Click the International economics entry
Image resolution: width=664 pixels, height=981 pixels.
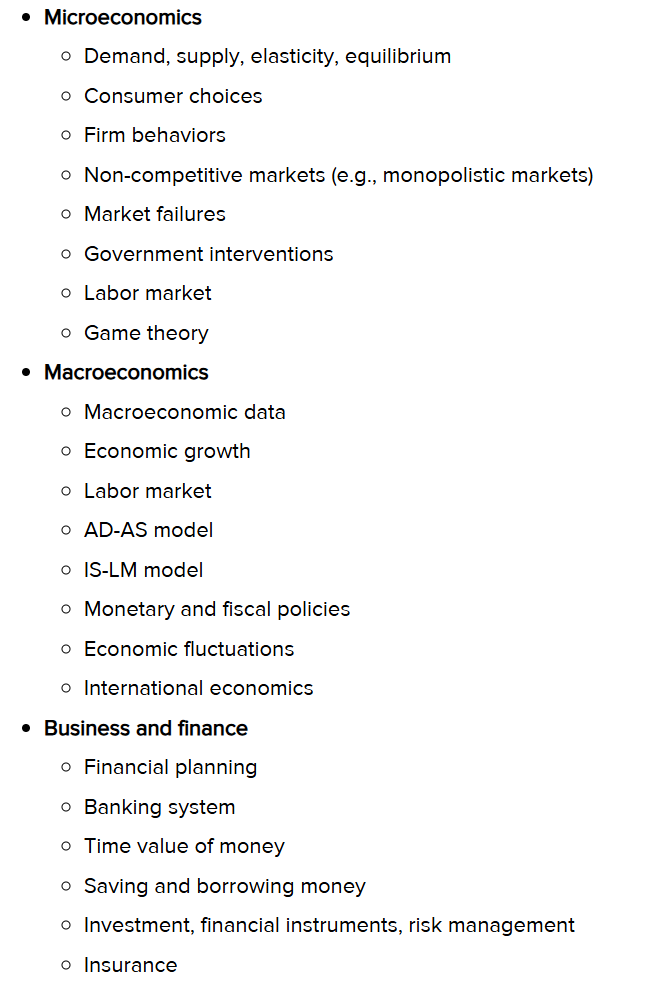click(x=198, y=688)
